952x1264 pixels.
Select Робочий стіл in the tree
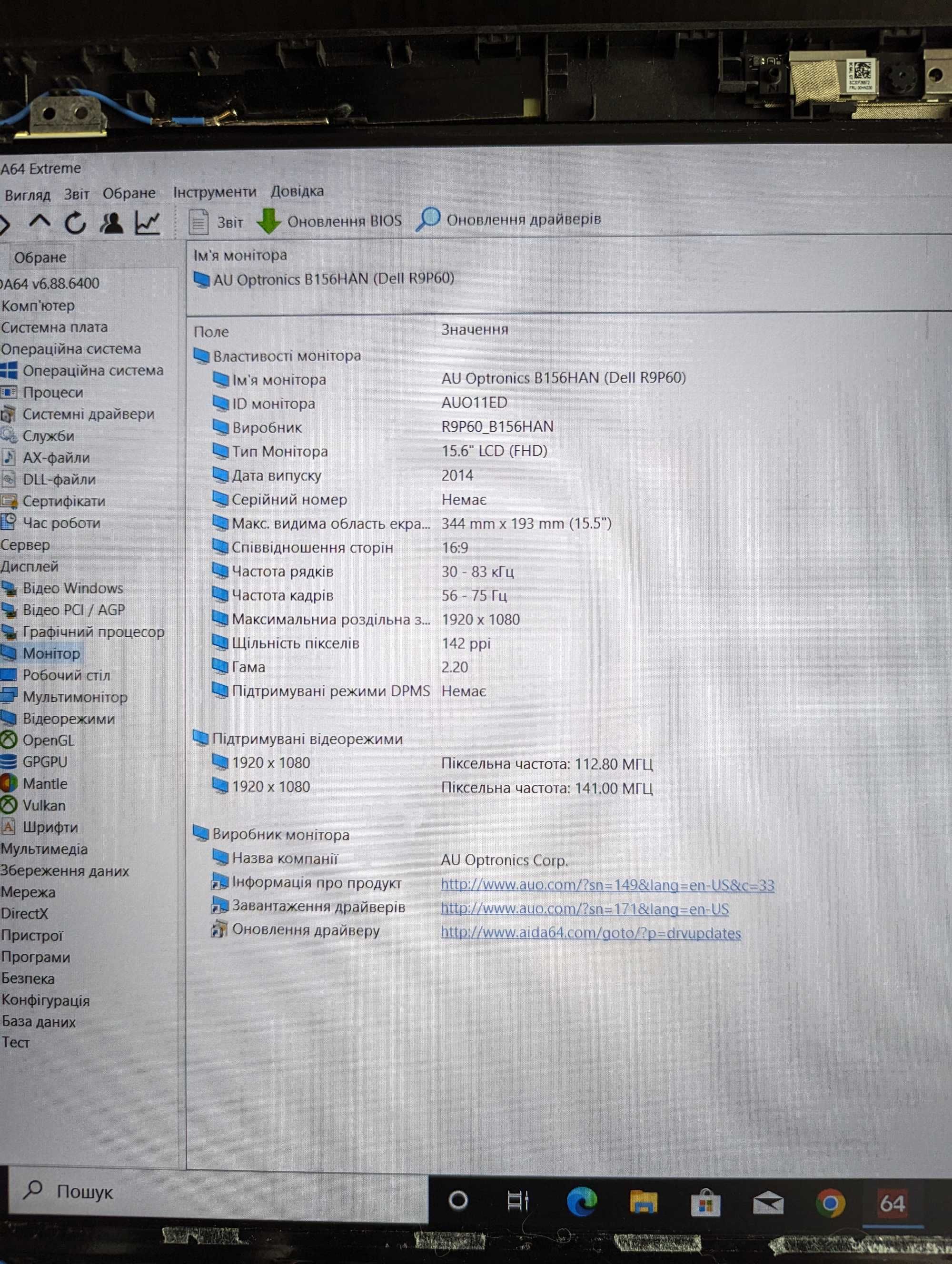(56, 675)
